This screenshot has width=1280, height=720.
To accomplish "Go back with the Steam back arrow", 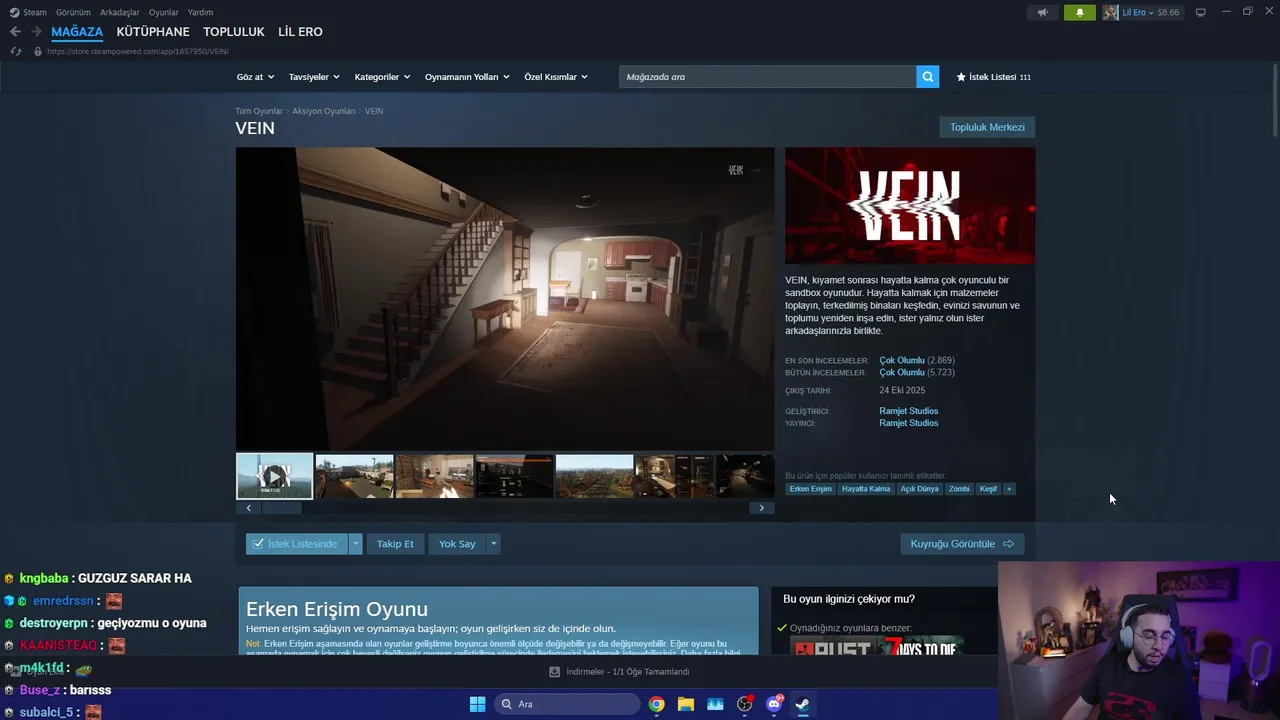I will pyautogui.click(x=15, y=32).
